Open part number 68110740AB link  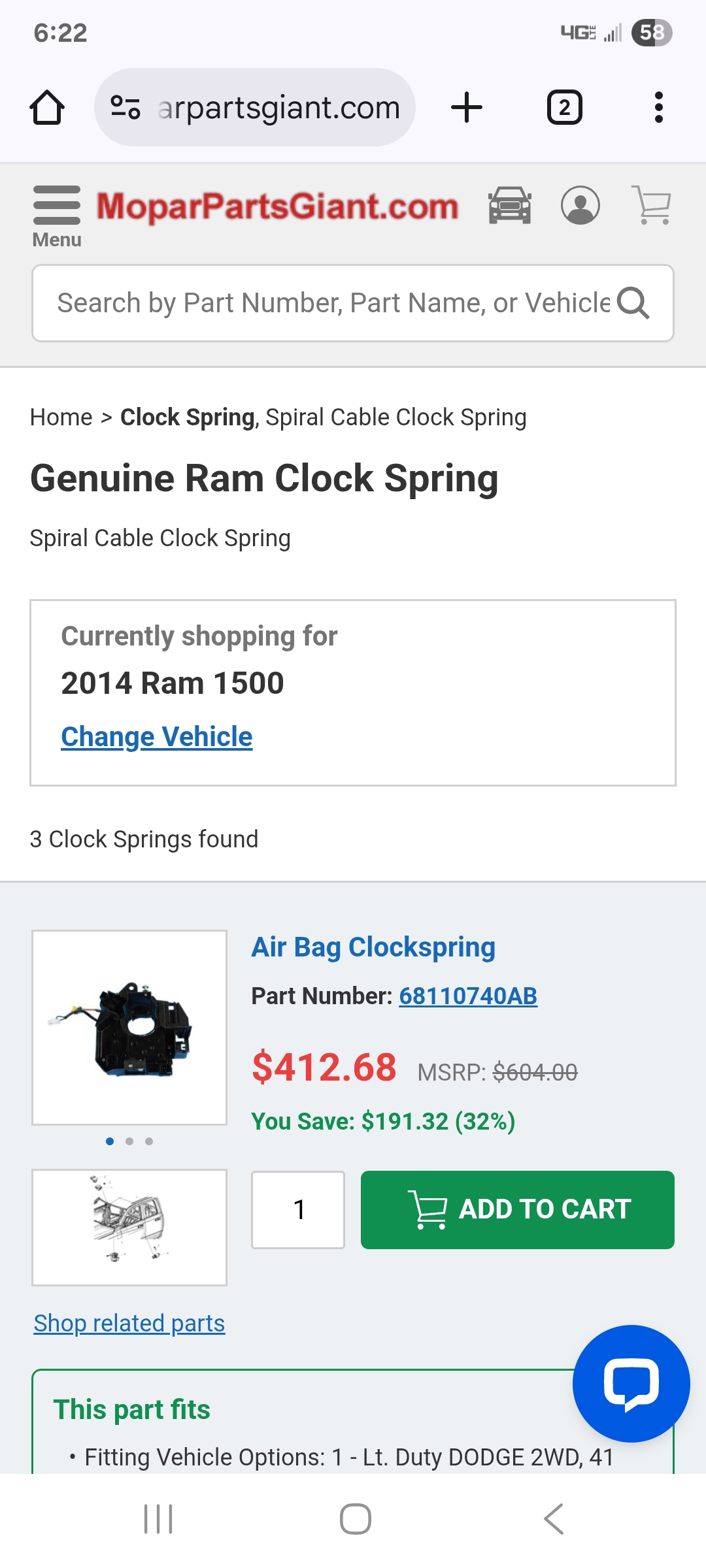coord(469,996)
